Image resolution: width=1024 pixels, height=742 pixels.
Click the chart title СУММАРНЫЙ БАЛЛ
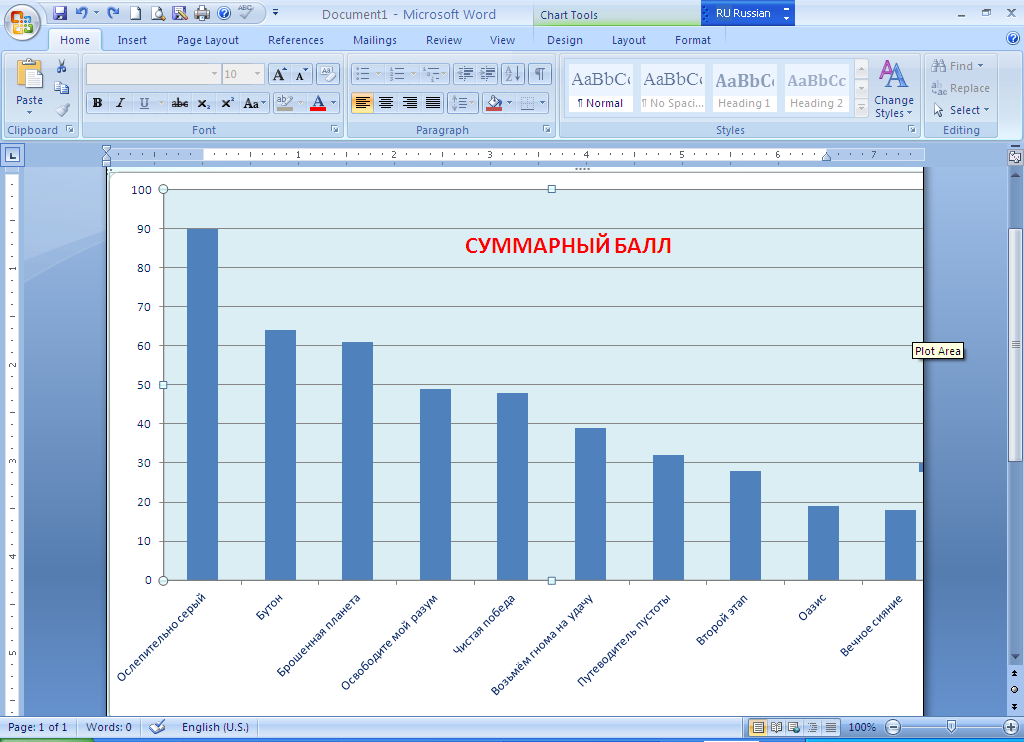[568, 246]
